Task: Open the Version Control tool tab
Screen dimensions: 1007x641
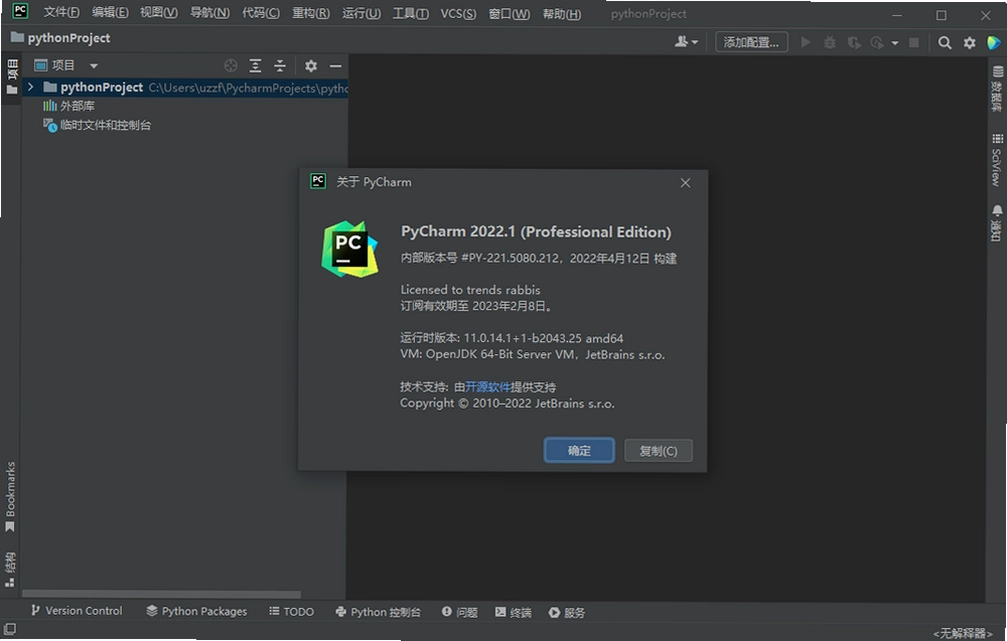Action: (x=76, y=611)
